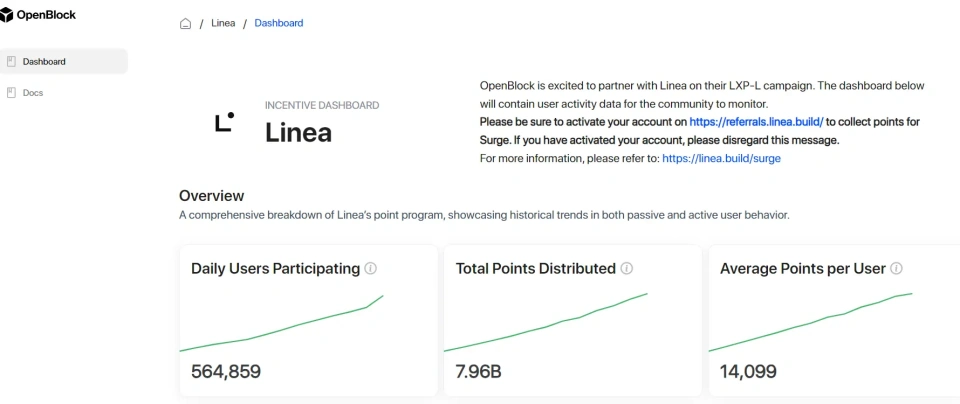960x404 pixels.
Task: Click the OpenBlock cube logo icon
Action: pyautogui.click(x=8, y=15)
